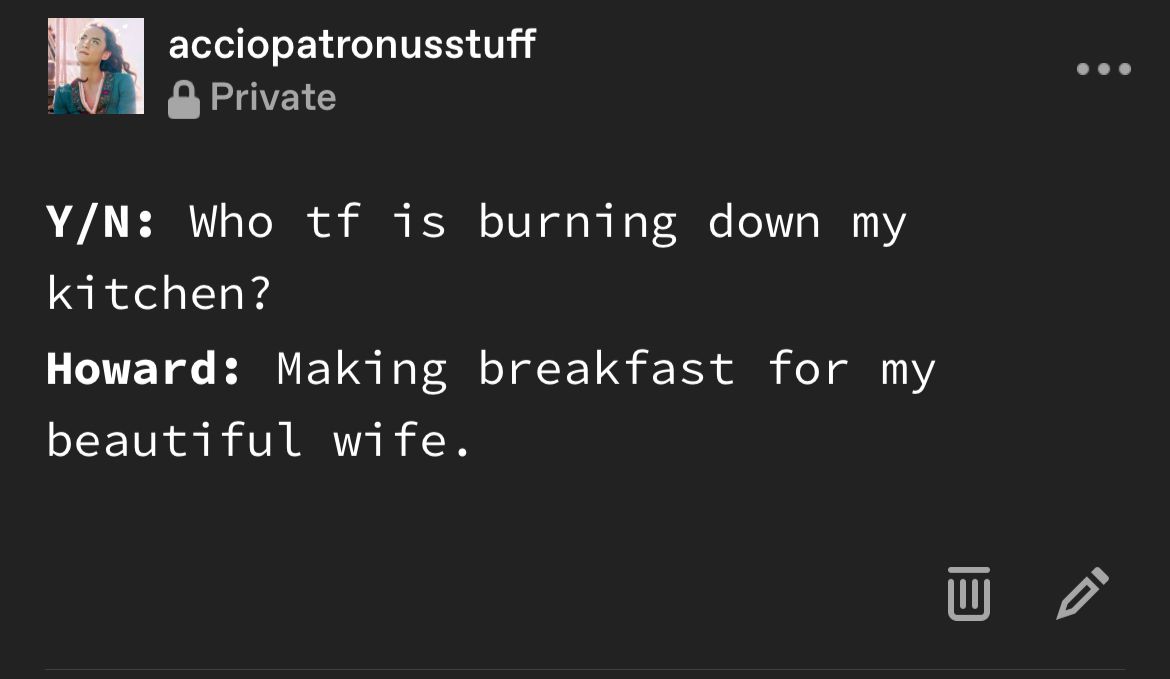The width and height of the screenshot is (1170, 679).
Task: Click the abbreviation tf in the post
Action: pos(334,222)
